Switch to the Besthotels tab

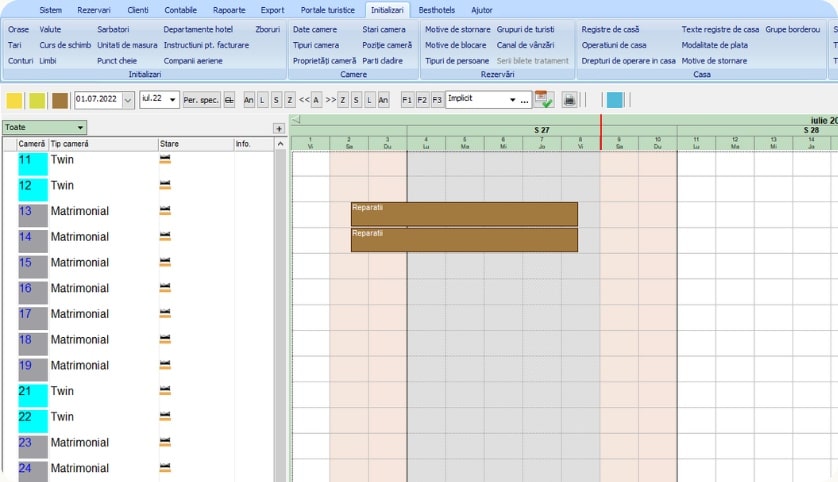(436, 10)
